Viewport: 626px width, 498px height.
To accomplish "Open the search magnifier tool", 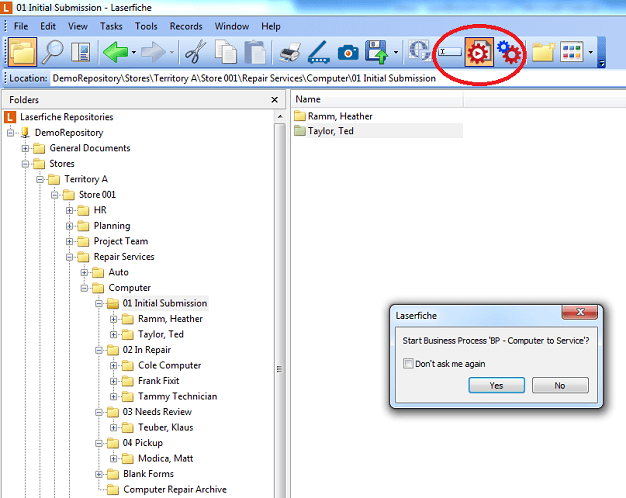I will 52,52.
